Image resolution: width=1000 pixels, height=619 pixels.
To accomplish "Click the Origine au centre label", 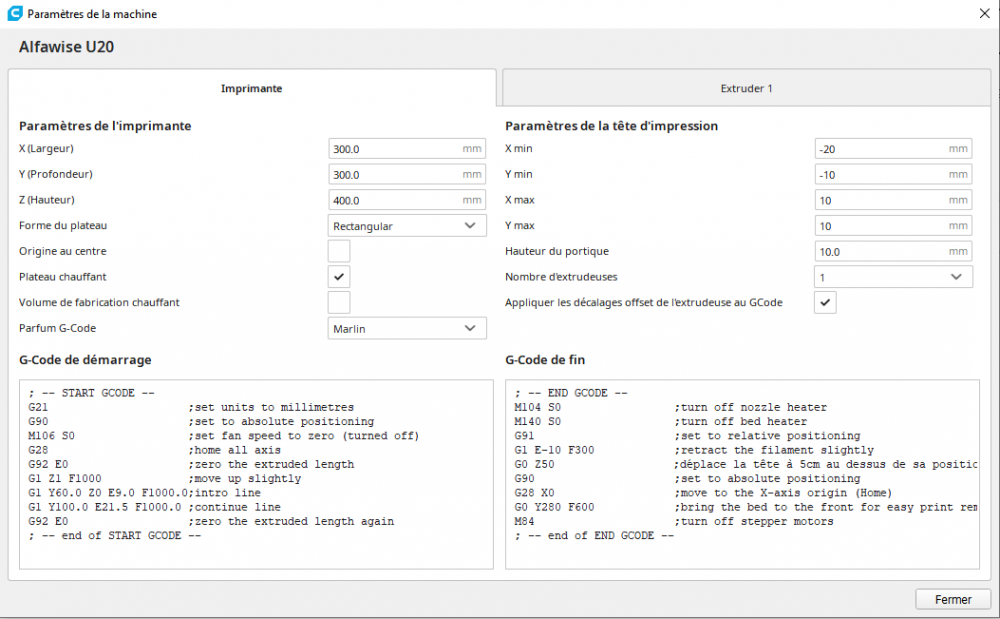I will [x=63, y=251].
